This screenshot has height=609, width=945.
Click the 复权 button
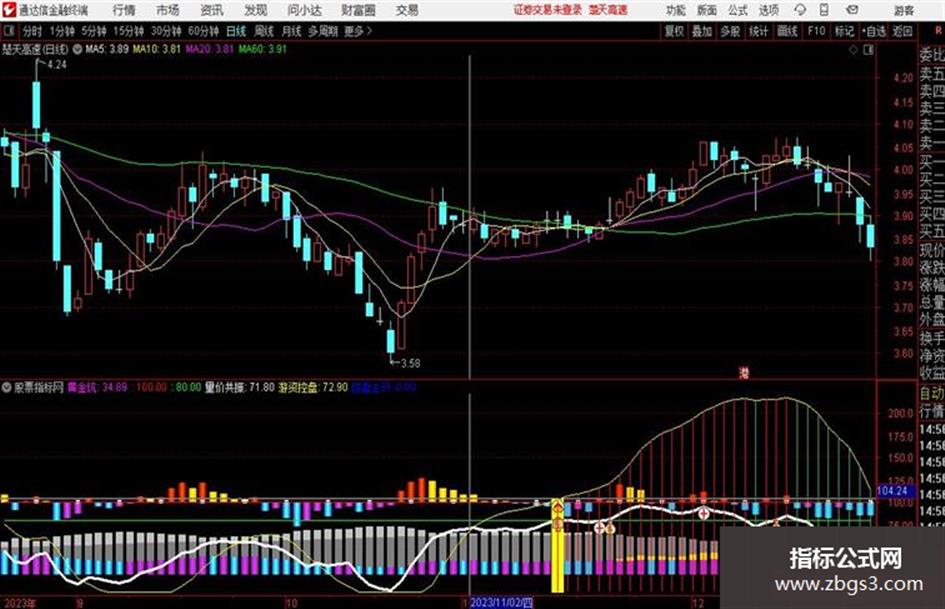[x=674, y=31]
